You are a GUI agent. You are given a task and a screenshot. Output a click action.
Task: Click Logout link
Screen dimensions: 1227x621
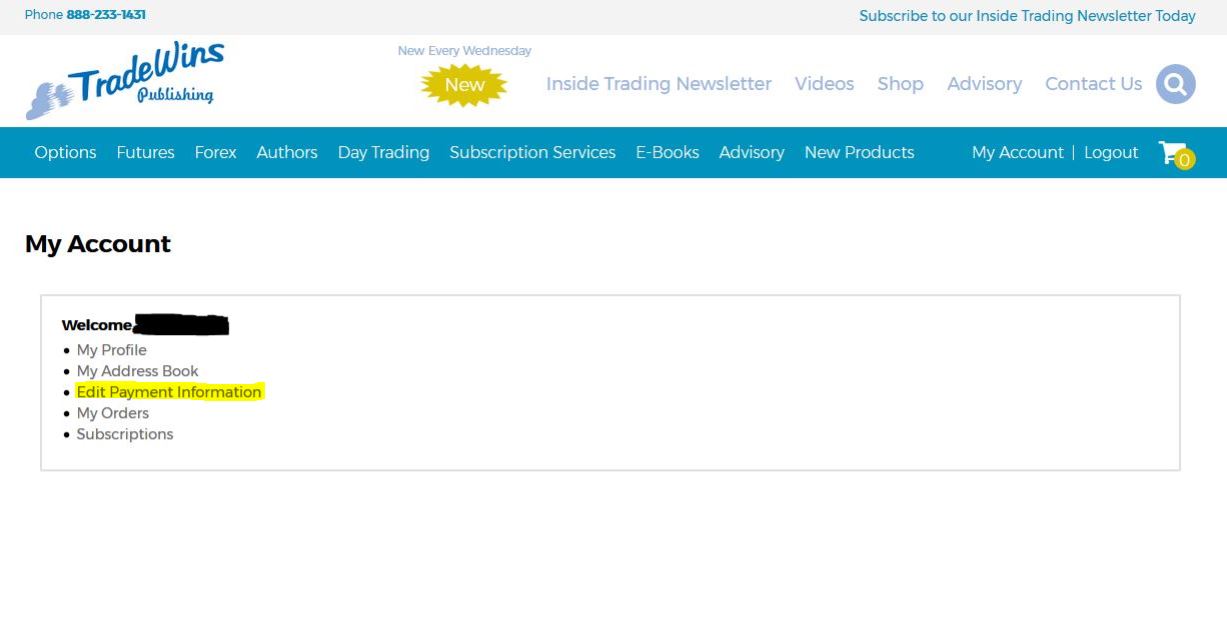(x=1111, y=152)
